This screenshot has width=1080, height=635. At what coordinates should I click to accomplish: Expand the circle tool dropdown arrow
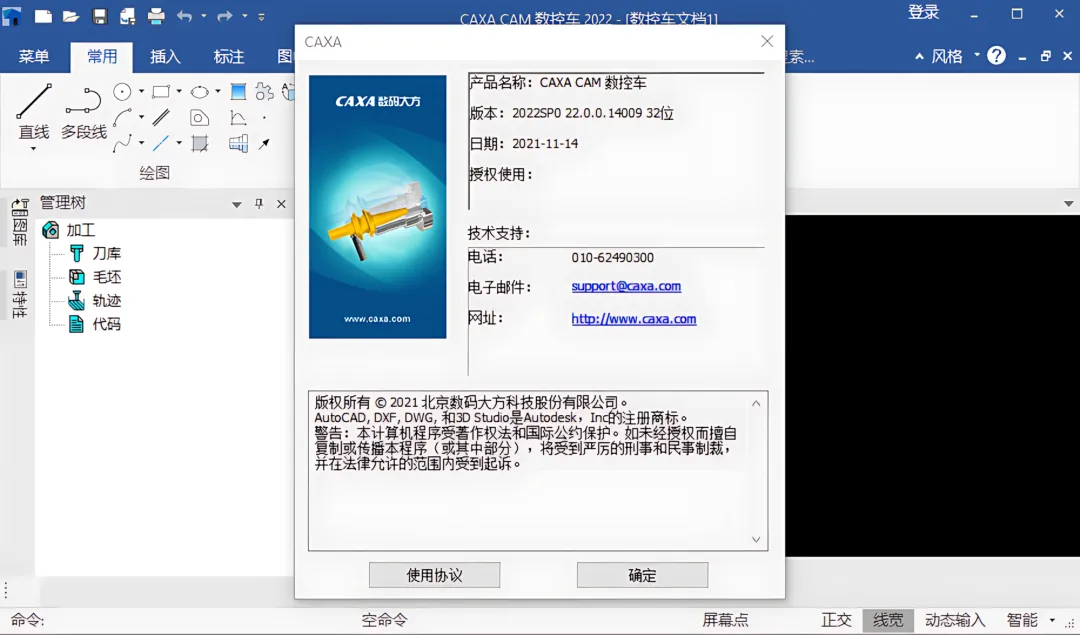point(141,92)
